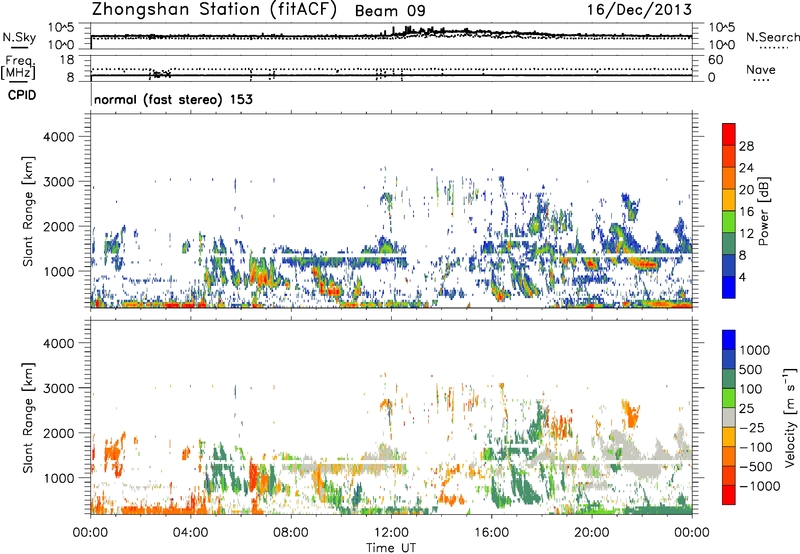Click the "60" label on right frequency panel

click(x=715, y=60)
